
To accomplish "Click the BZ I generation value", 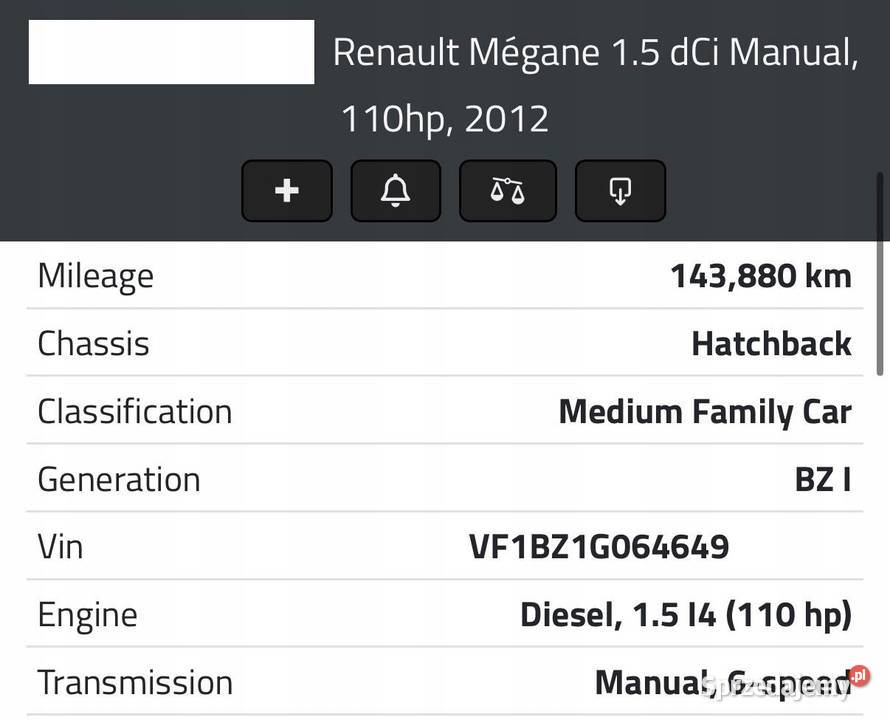I will 823,480.
